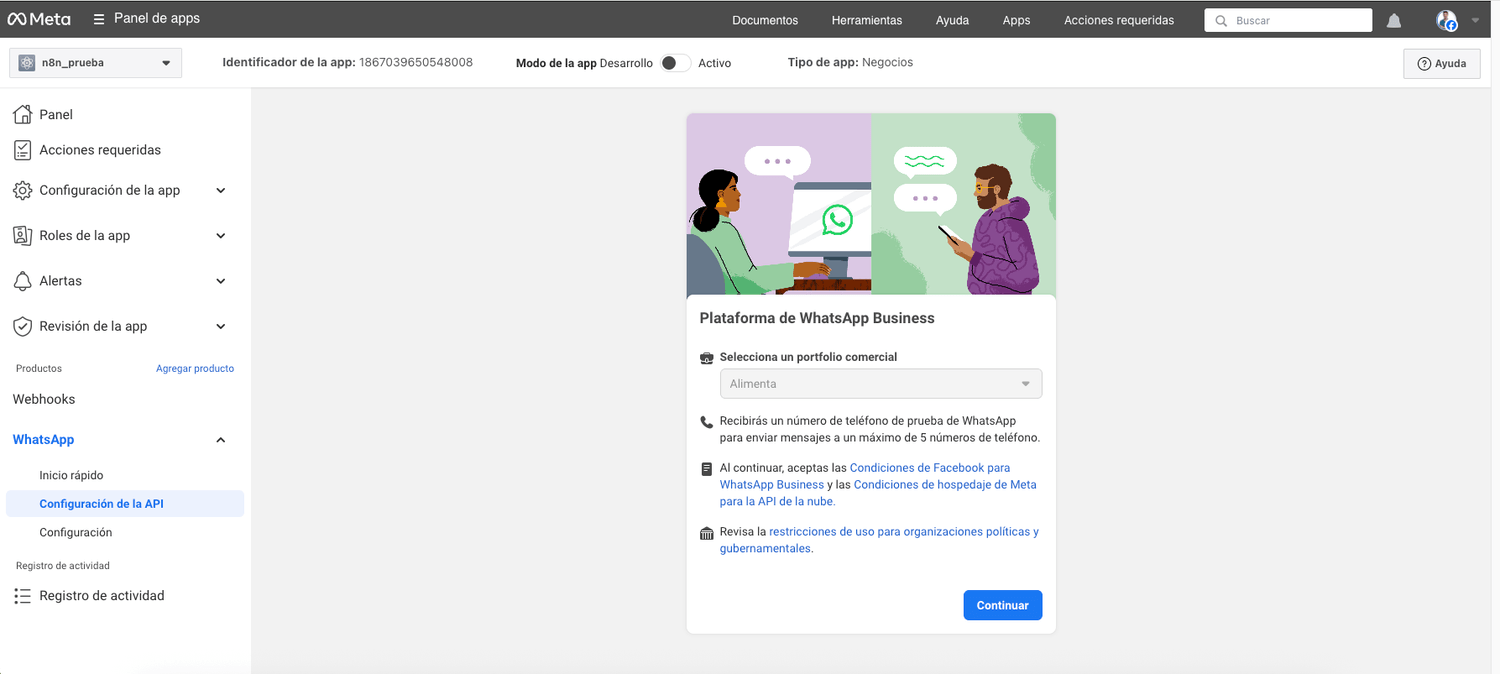Select WhatsApp product in sidebar
Viewport: 1500px width, 674px height.
click(x=43, y=440)
